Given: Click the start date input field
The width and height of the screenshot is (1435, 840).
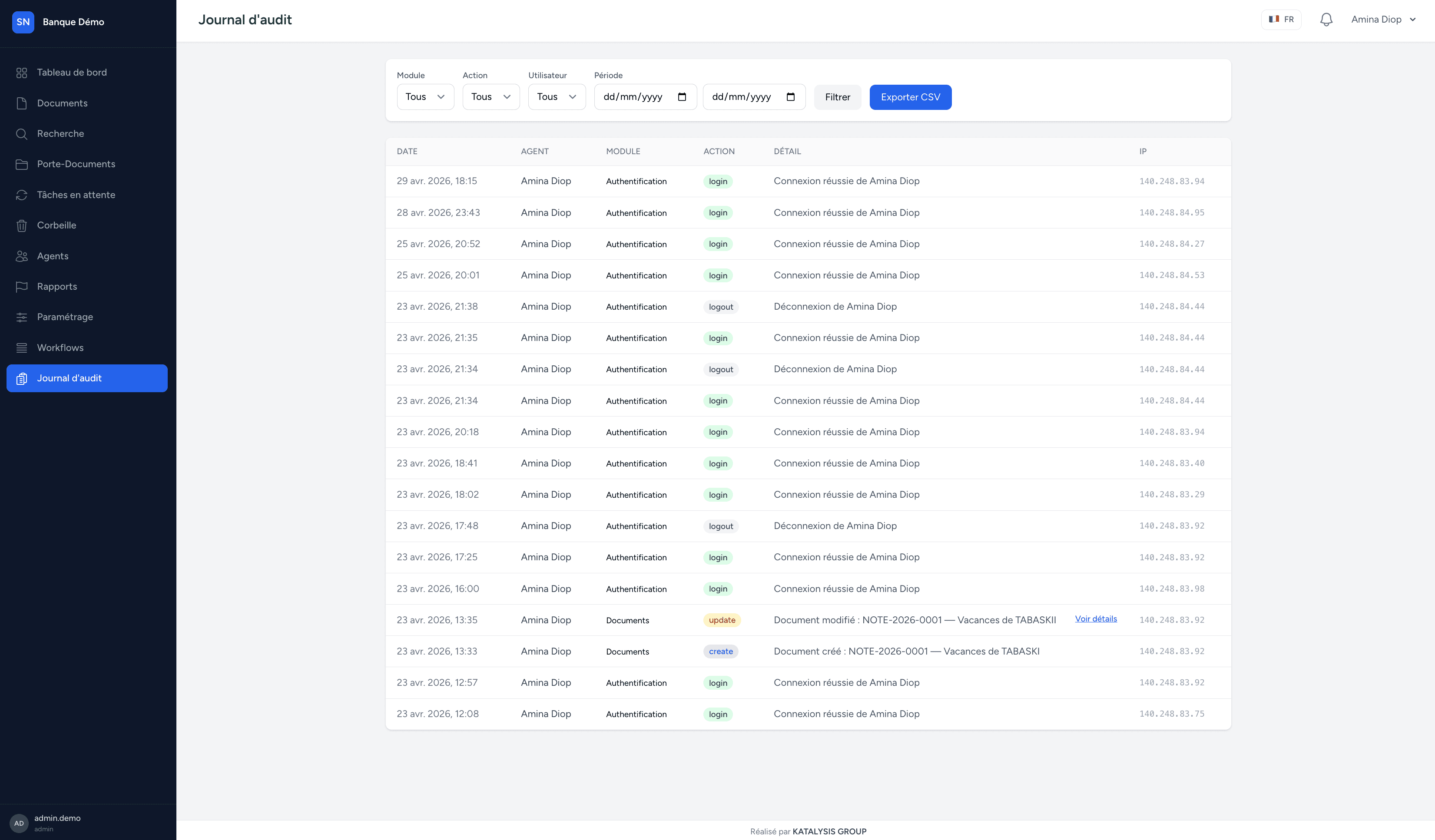Looking at the screenshot, I should [645, 97].
